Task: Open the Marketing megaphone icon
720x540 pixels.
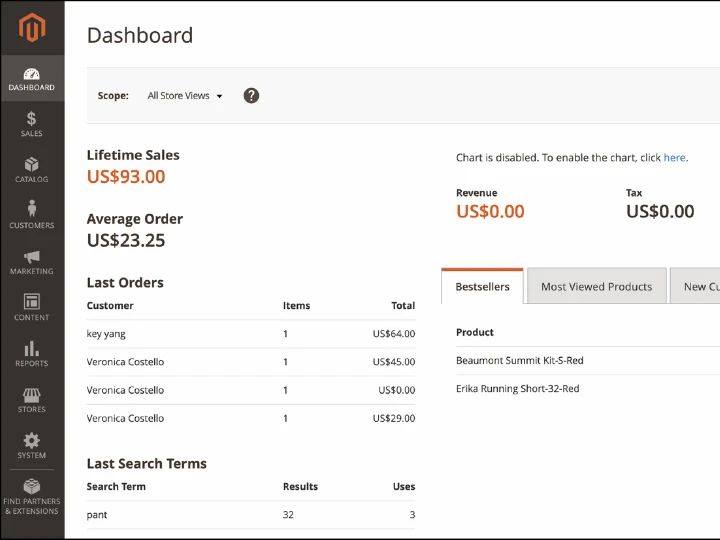Action: [x=32, y=257]
